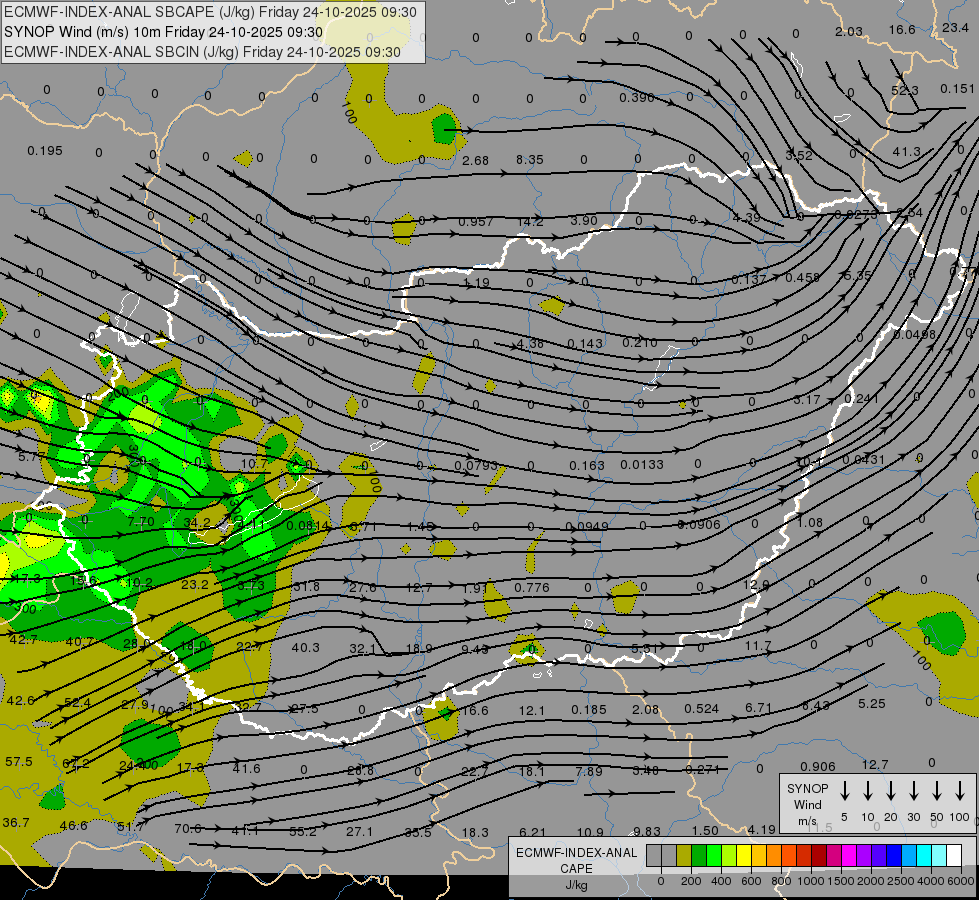Click the map value 31.8
Image resolution: width=979 pixels, height=900 pixels.
(x=307, y=586)
